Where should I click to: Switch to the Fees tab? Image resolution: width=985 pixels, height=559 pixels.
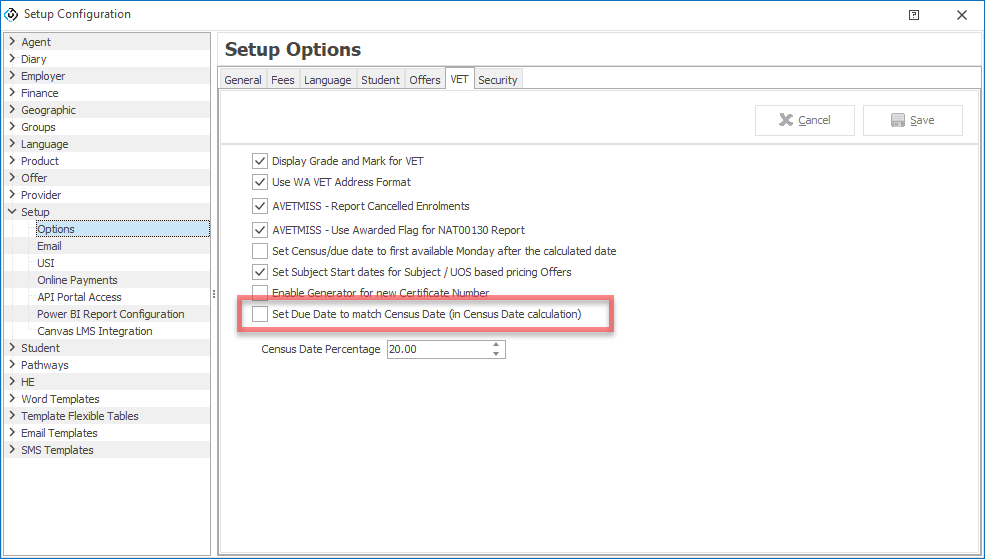(283, 80)
